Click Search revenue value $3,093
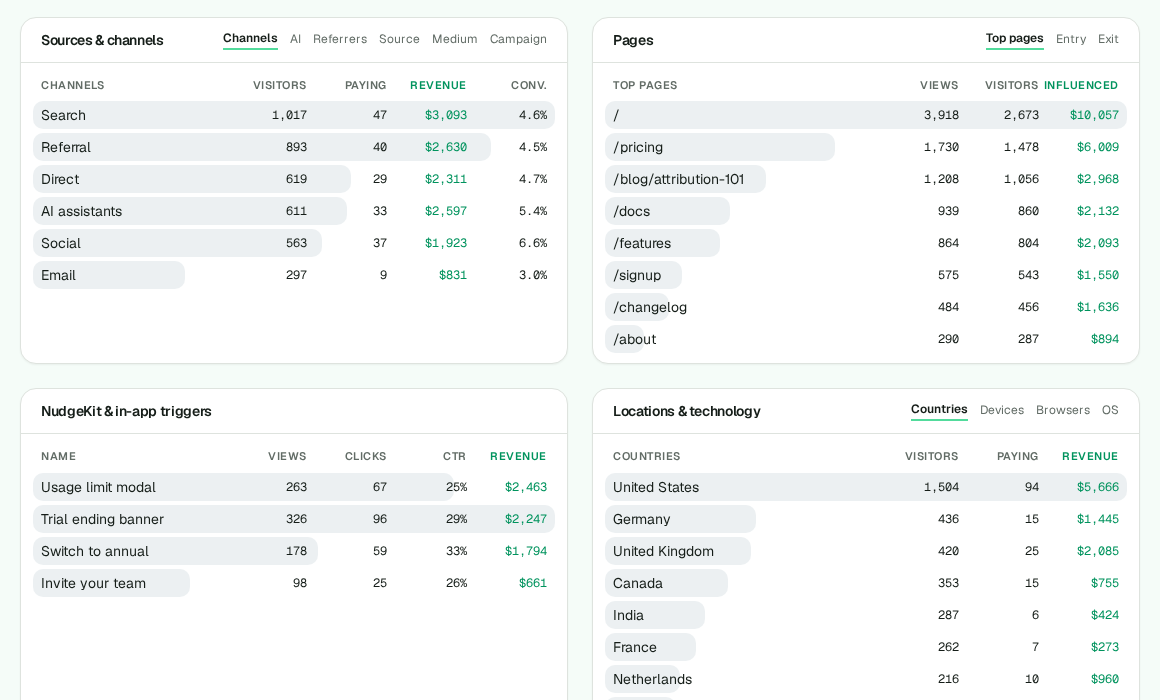Screen dimensions: 1160x700 [x=445, y=115]
